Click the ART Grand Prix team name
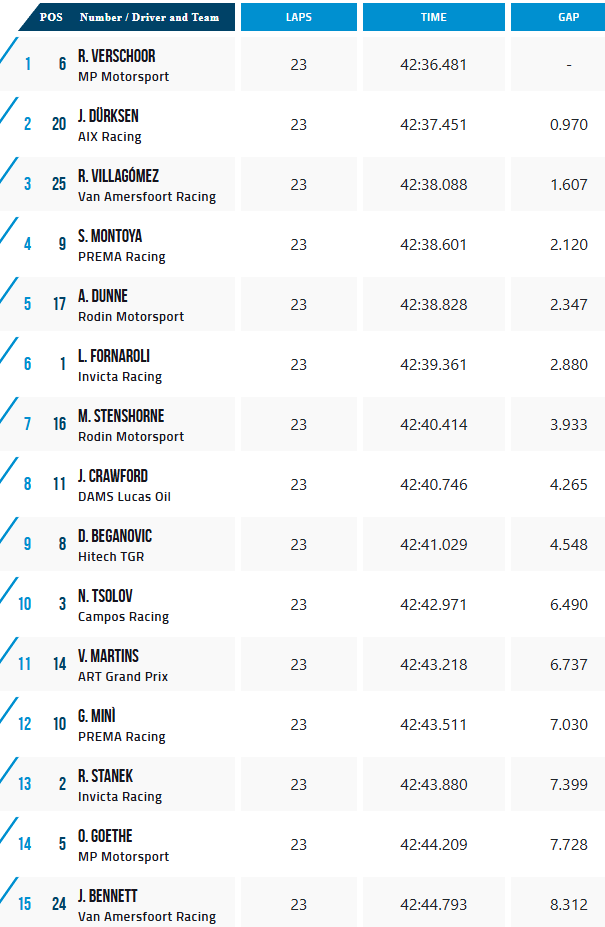This screenshot has height=927, width=605. [x=123, y=677]
